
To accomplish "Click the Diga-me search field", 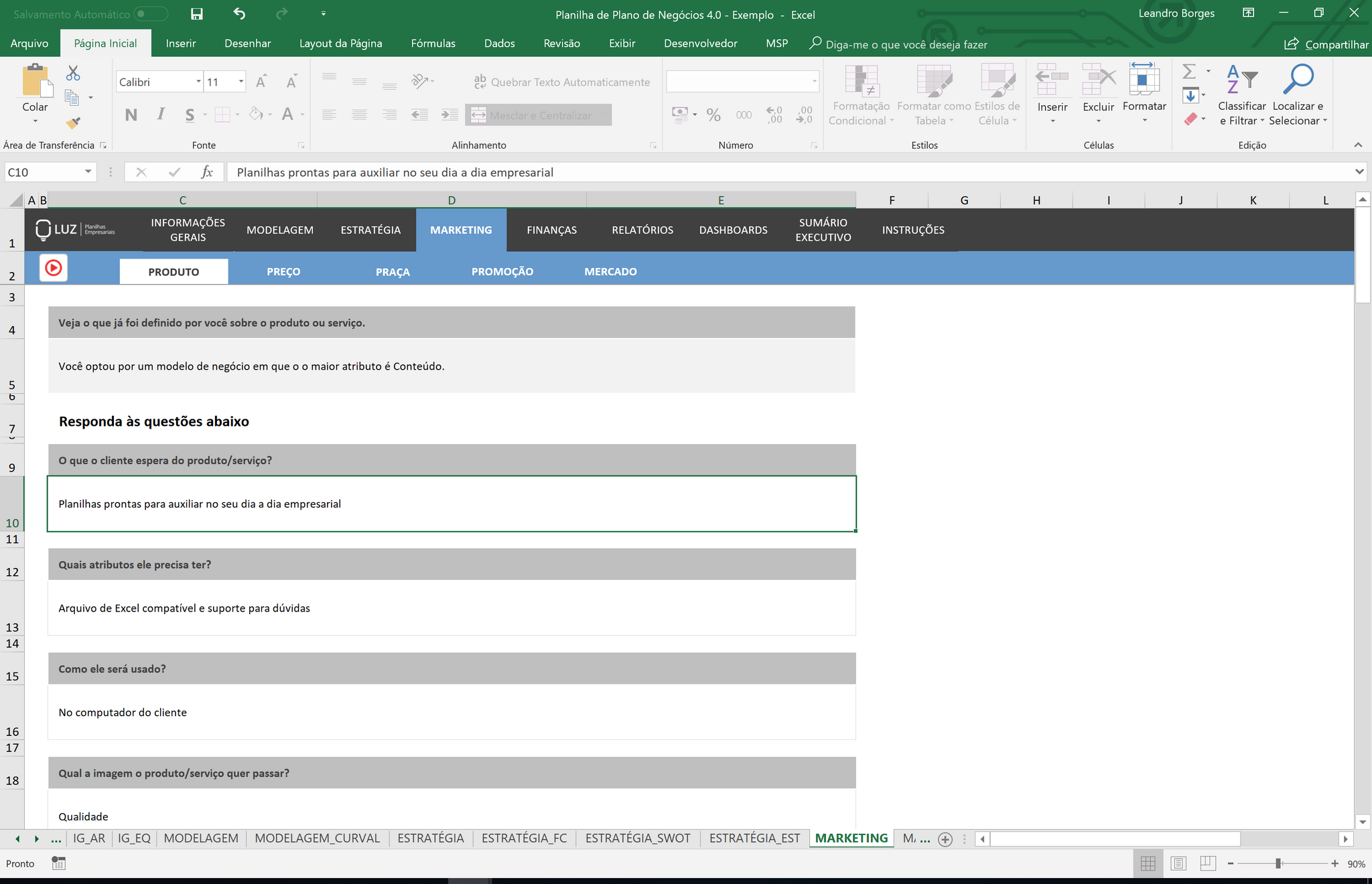I will coord(898,44).
